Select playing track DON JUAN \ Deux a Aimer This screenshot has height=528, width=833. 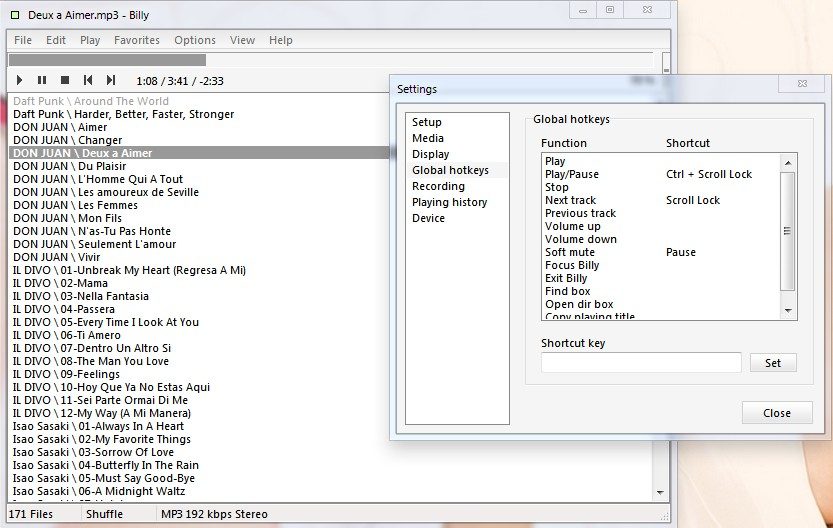click(x=199, y=153)
